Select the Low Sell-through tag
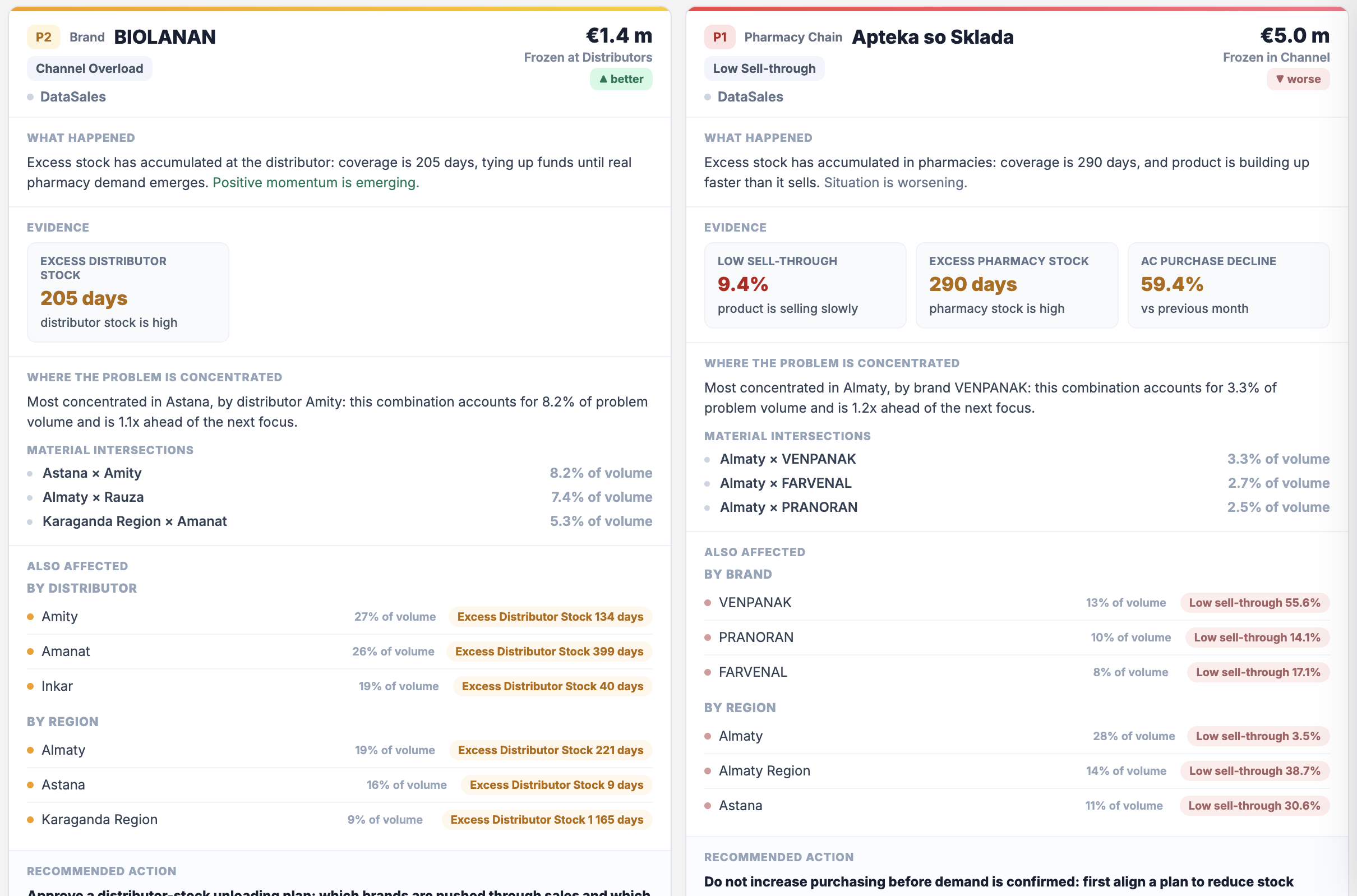The image size is (1357, 896). tap(764, 68)
